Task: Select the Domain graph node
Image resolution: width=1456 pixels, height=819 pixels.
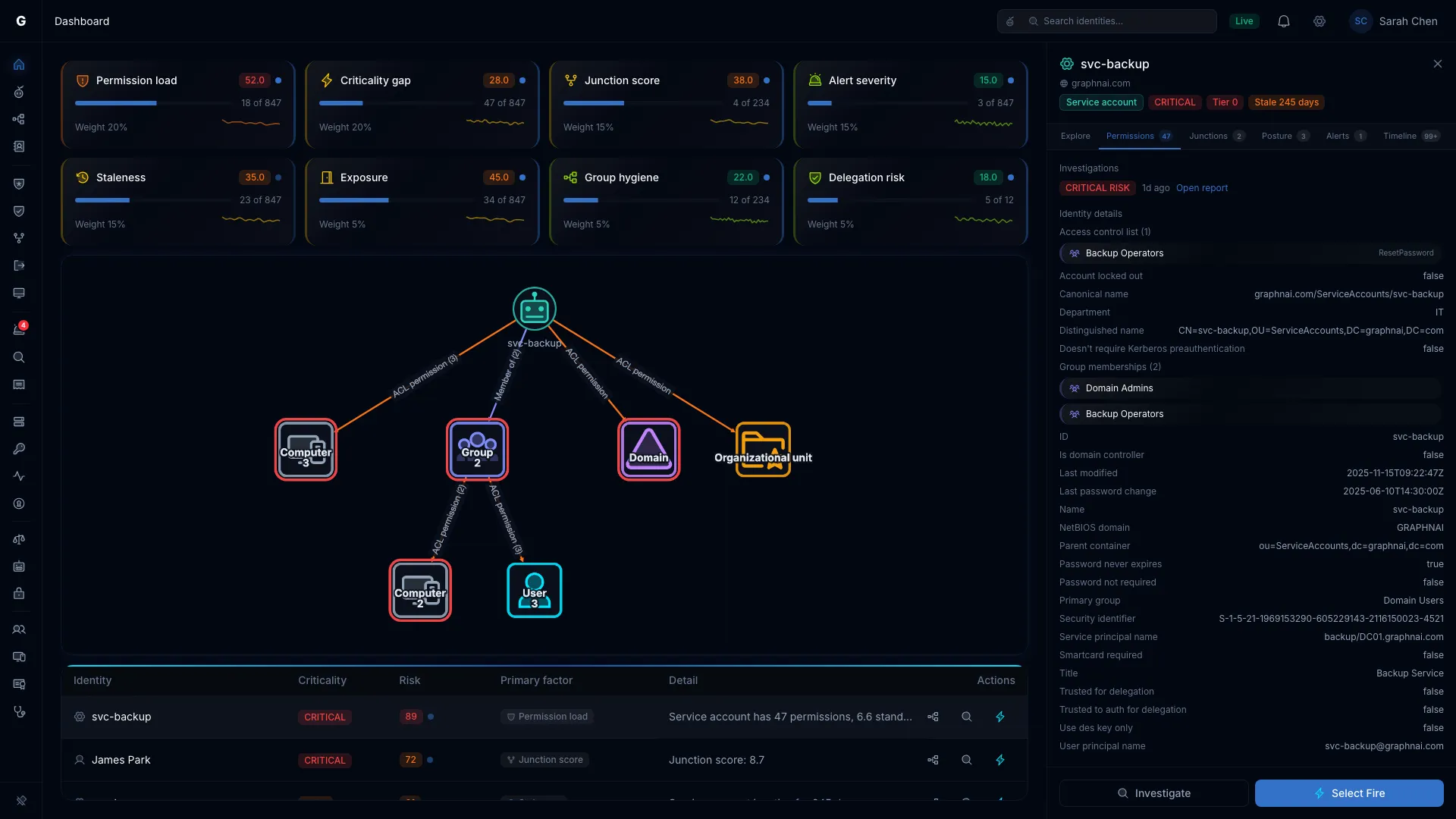Action: 649,450
